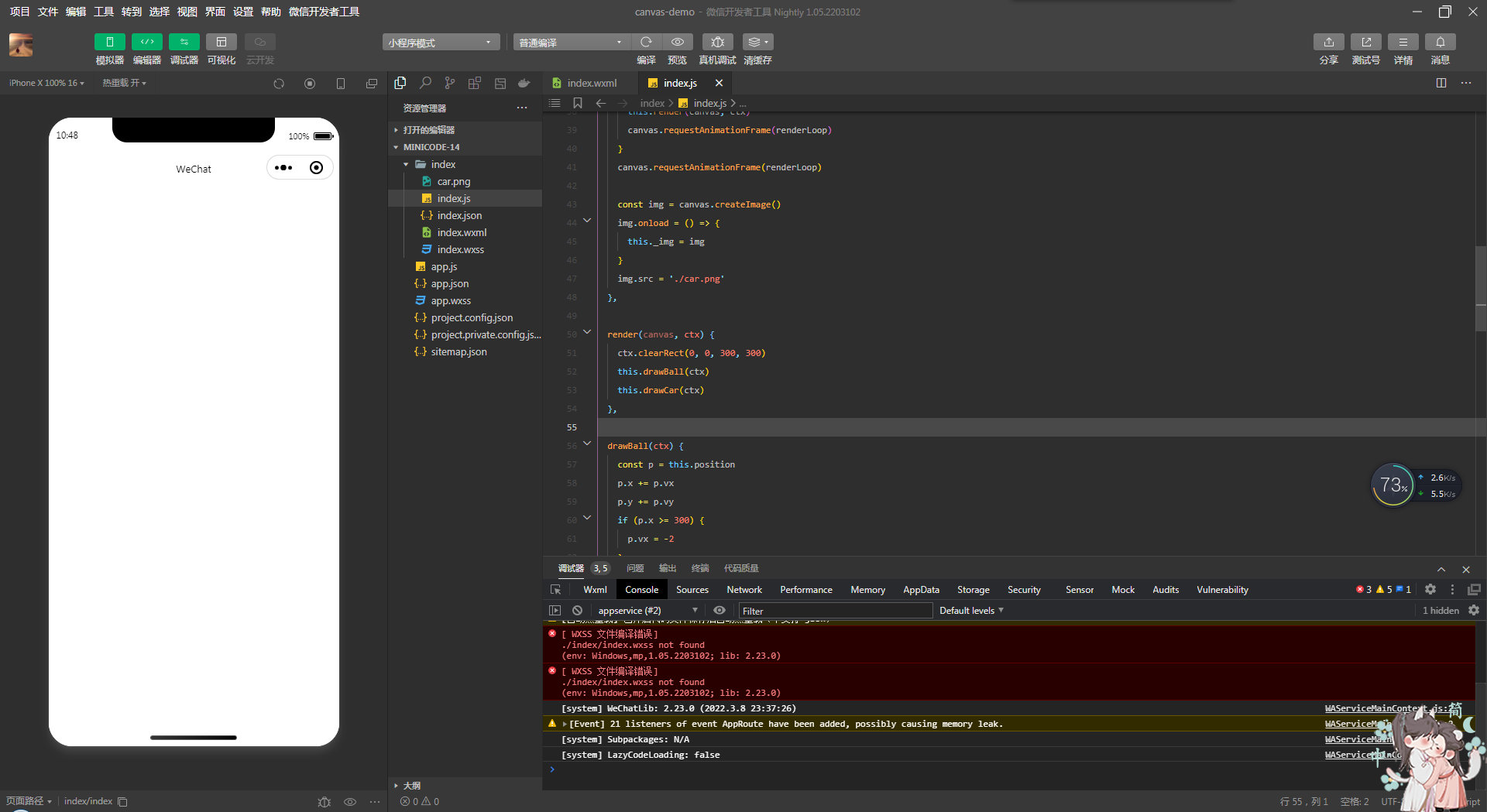Open the source control branch icon
1487x812 pixels.
pyautogui.click(x=450, y=83)
